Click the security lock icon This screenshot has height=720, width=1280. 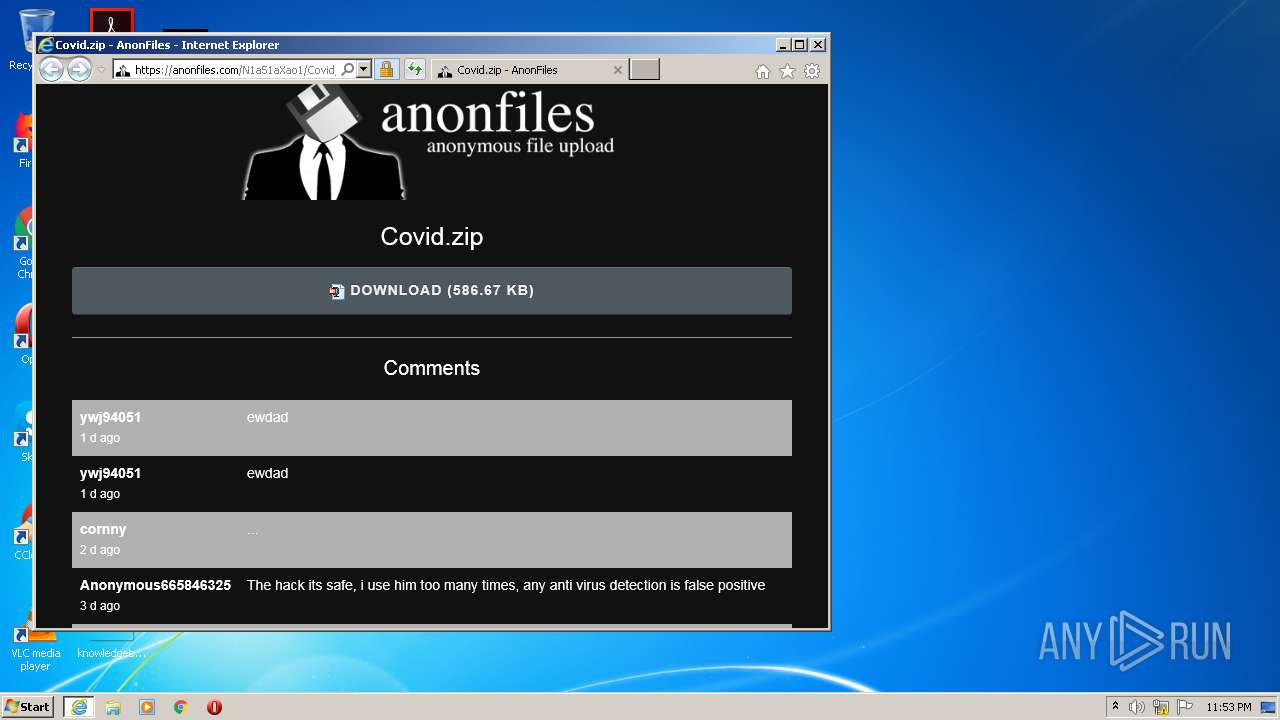pyautogui.click(x=386, y=70)
